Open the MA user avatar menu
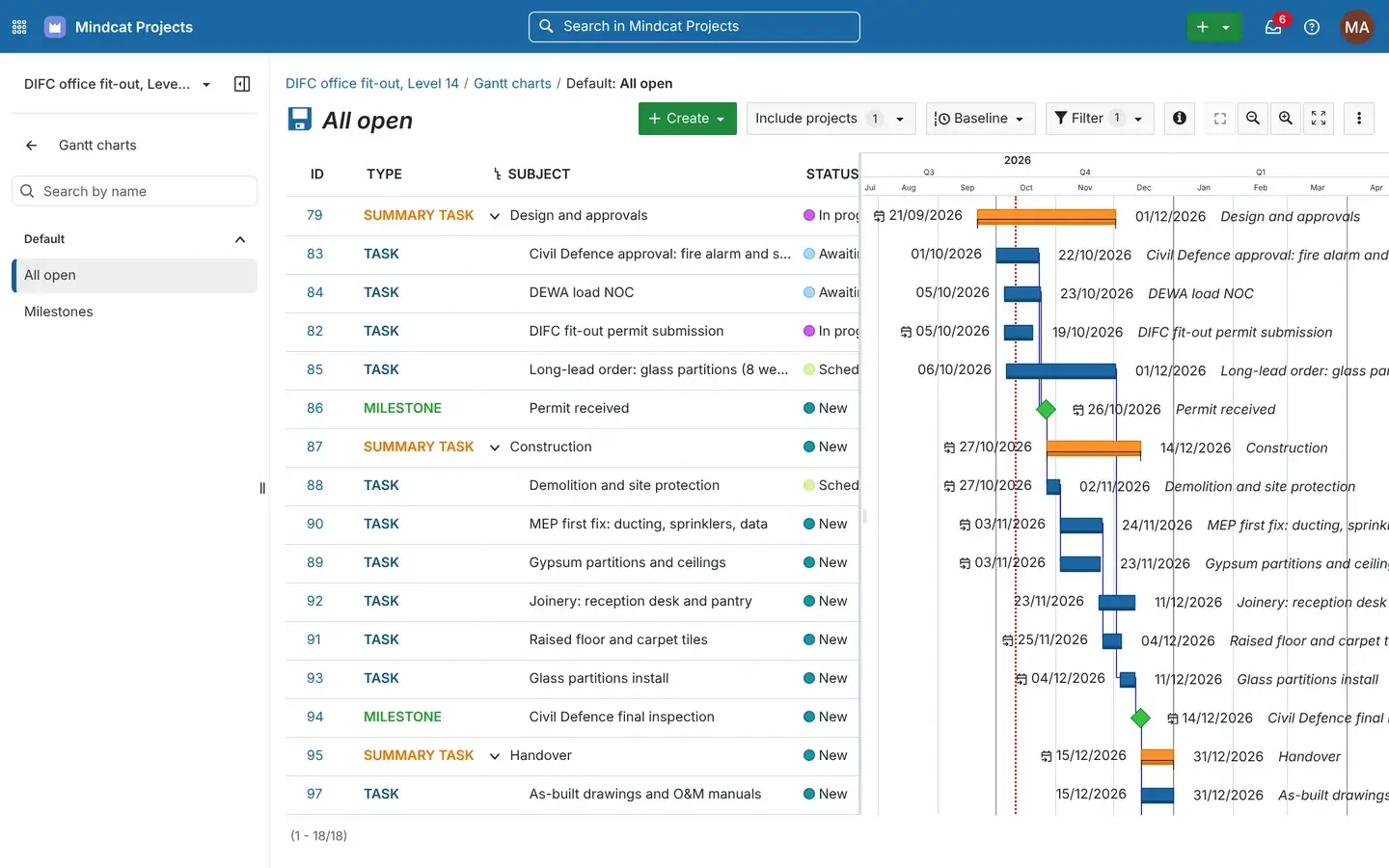 (x=1357, y=27)
